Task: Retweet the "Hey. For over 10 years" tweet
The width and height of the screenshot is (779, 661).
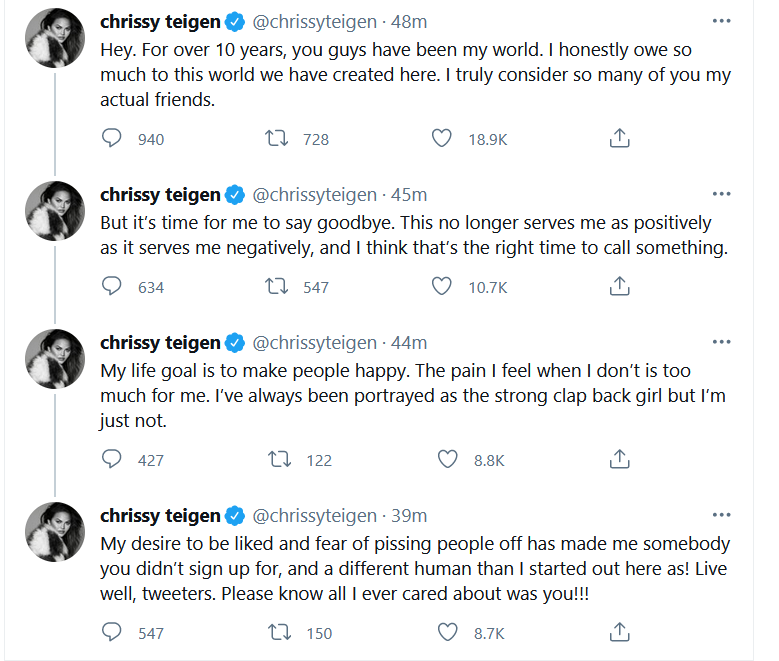Action: click(278, 139)
